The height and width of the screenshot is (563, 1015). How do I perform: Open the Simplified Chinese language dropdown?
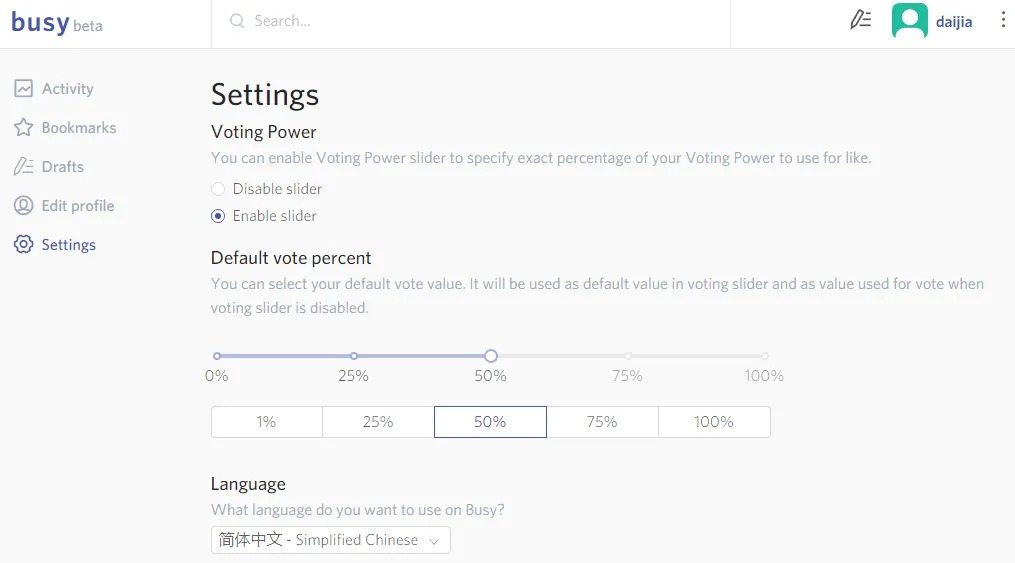pos(331,540)
